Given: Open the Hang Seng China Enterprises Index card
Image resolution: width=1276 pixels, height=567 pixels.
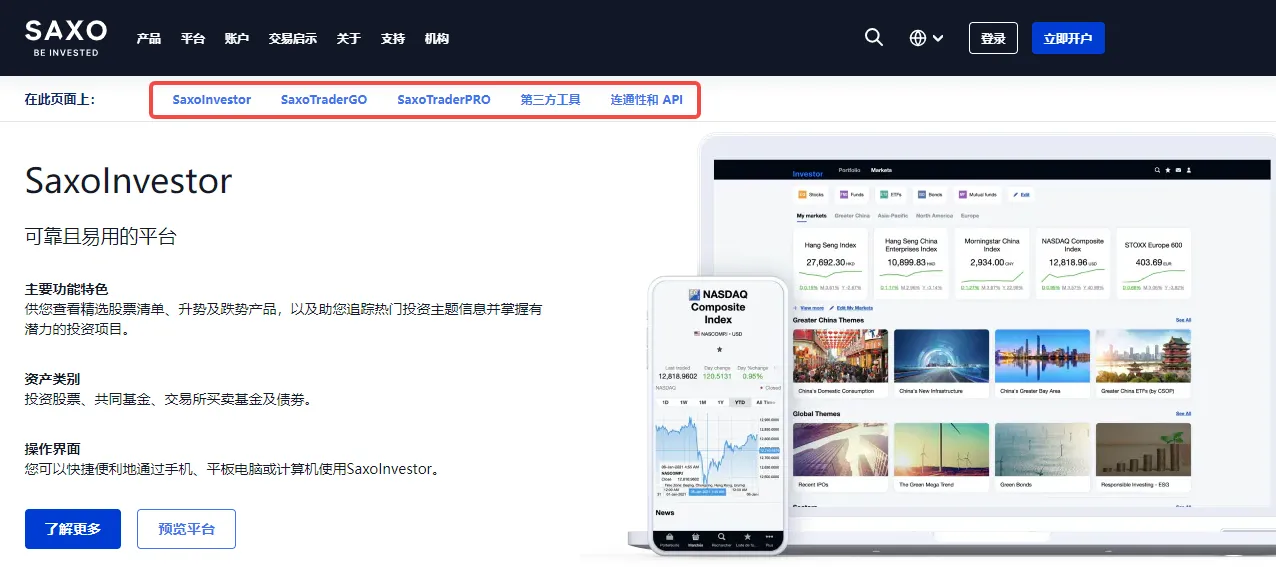Looking at the screenshot, I should pos(913,262).
